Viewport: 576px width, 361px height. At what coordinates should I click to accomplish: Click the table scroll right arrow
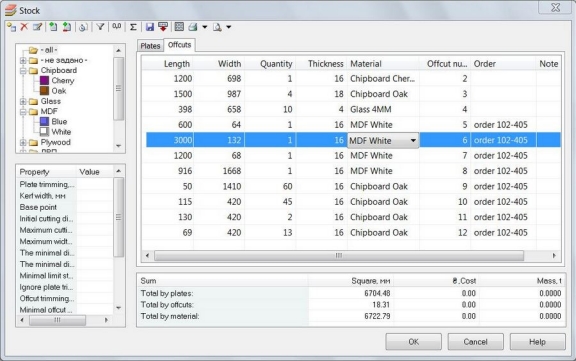[554, 255]
